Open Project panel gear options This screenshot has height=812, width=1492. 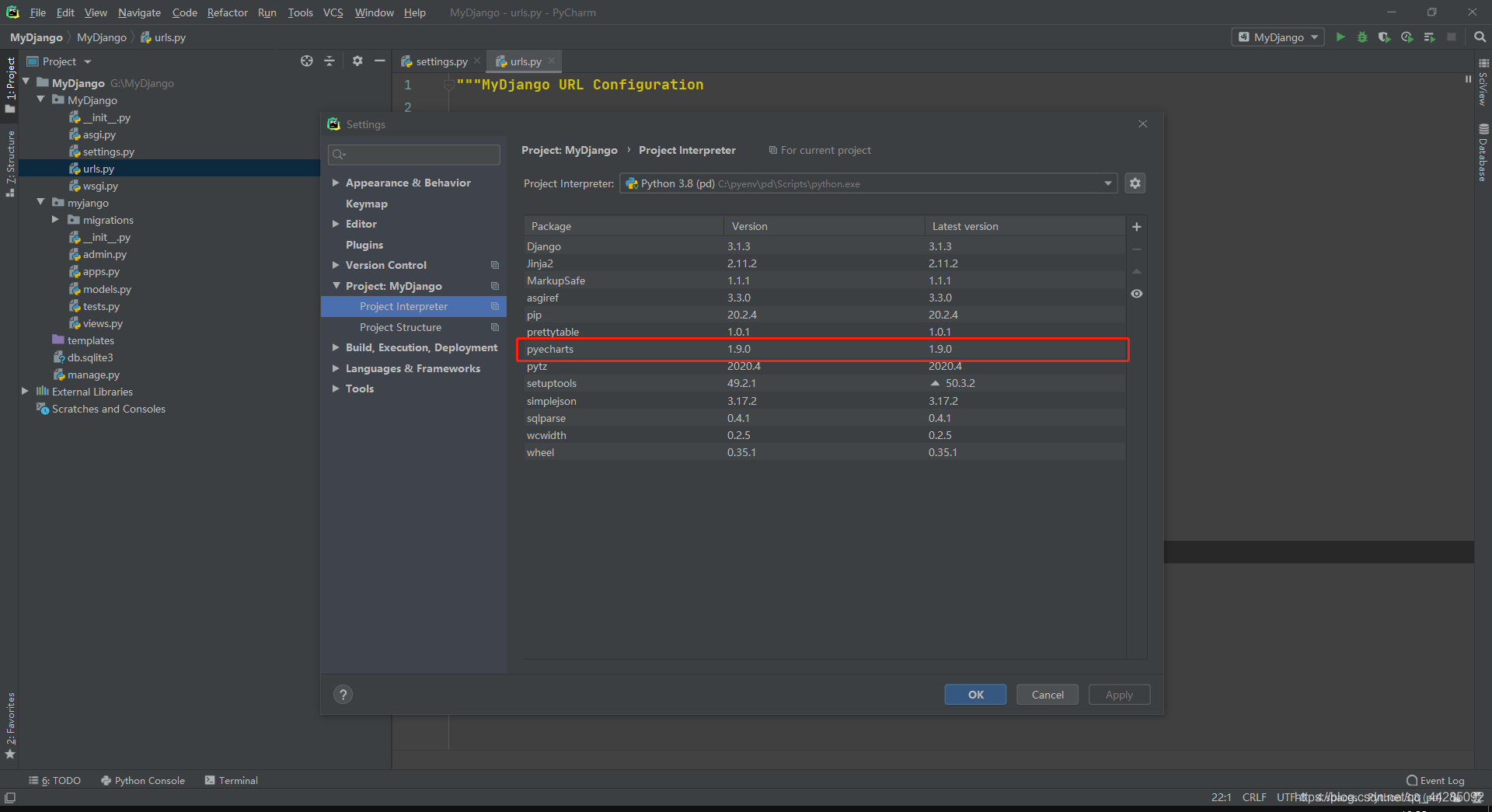[357, 61]
